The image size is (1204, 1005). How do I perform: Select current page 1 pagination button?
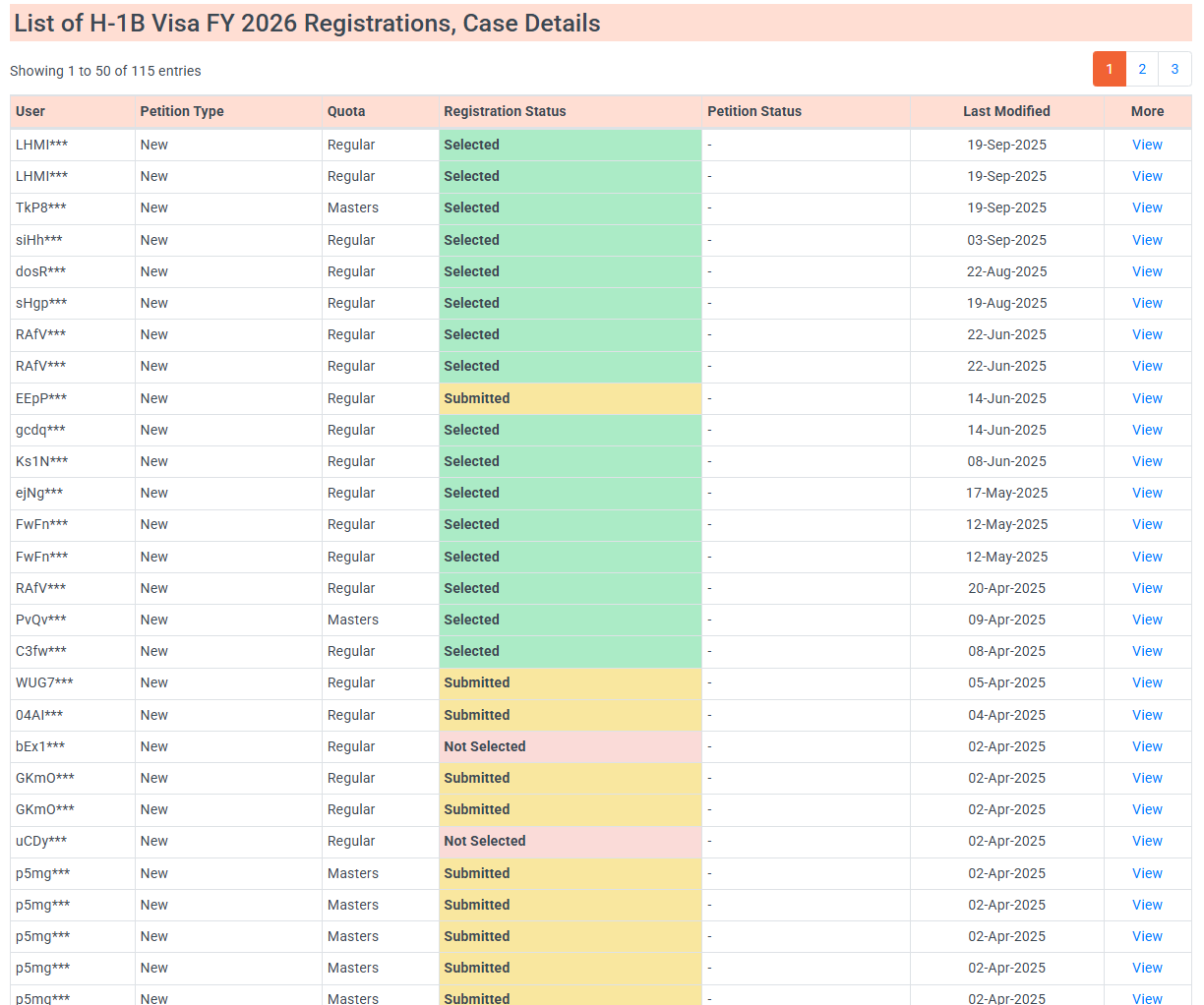1110,69
